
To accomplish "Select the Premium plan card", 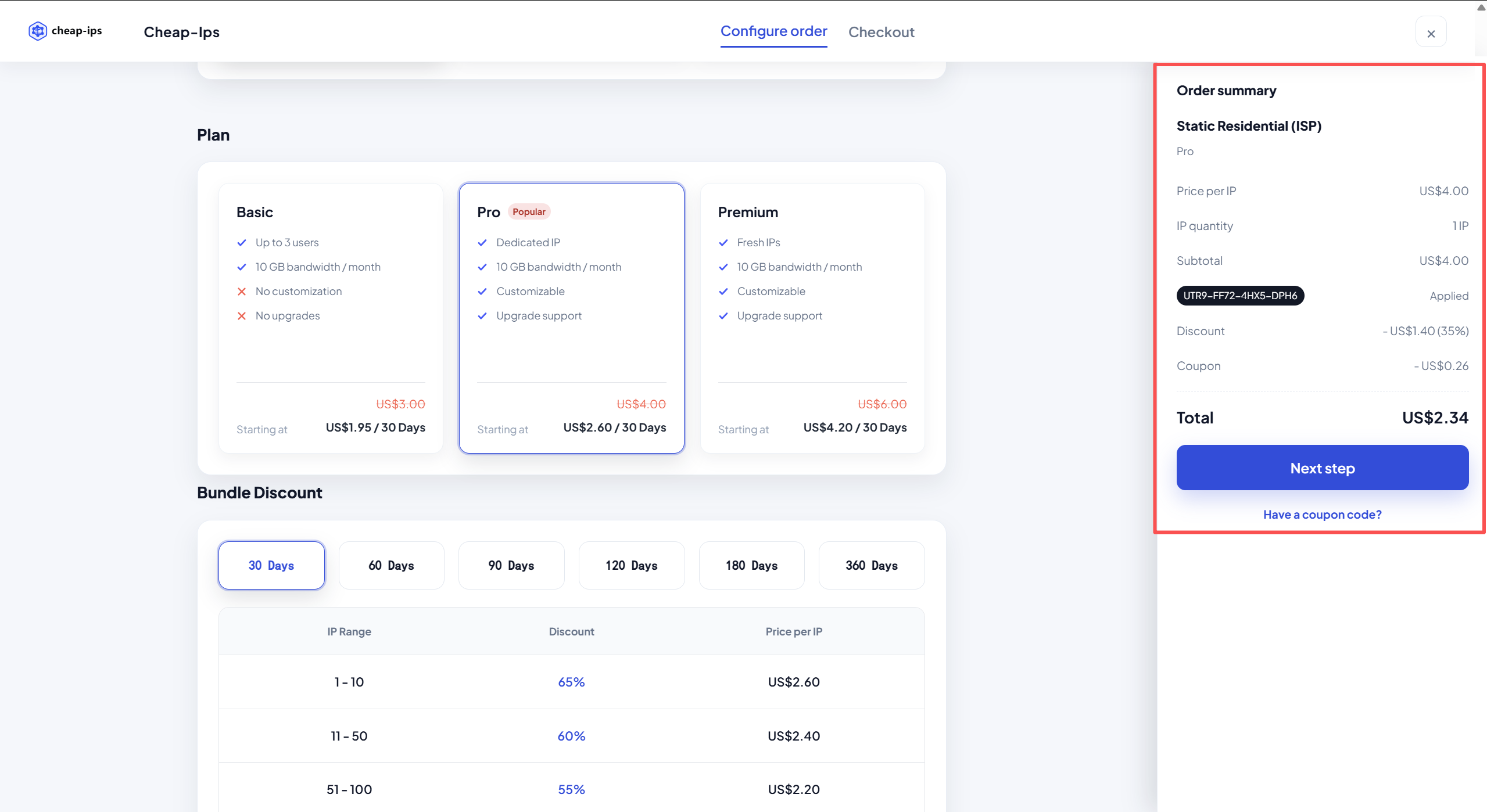I will click(812, 318).
